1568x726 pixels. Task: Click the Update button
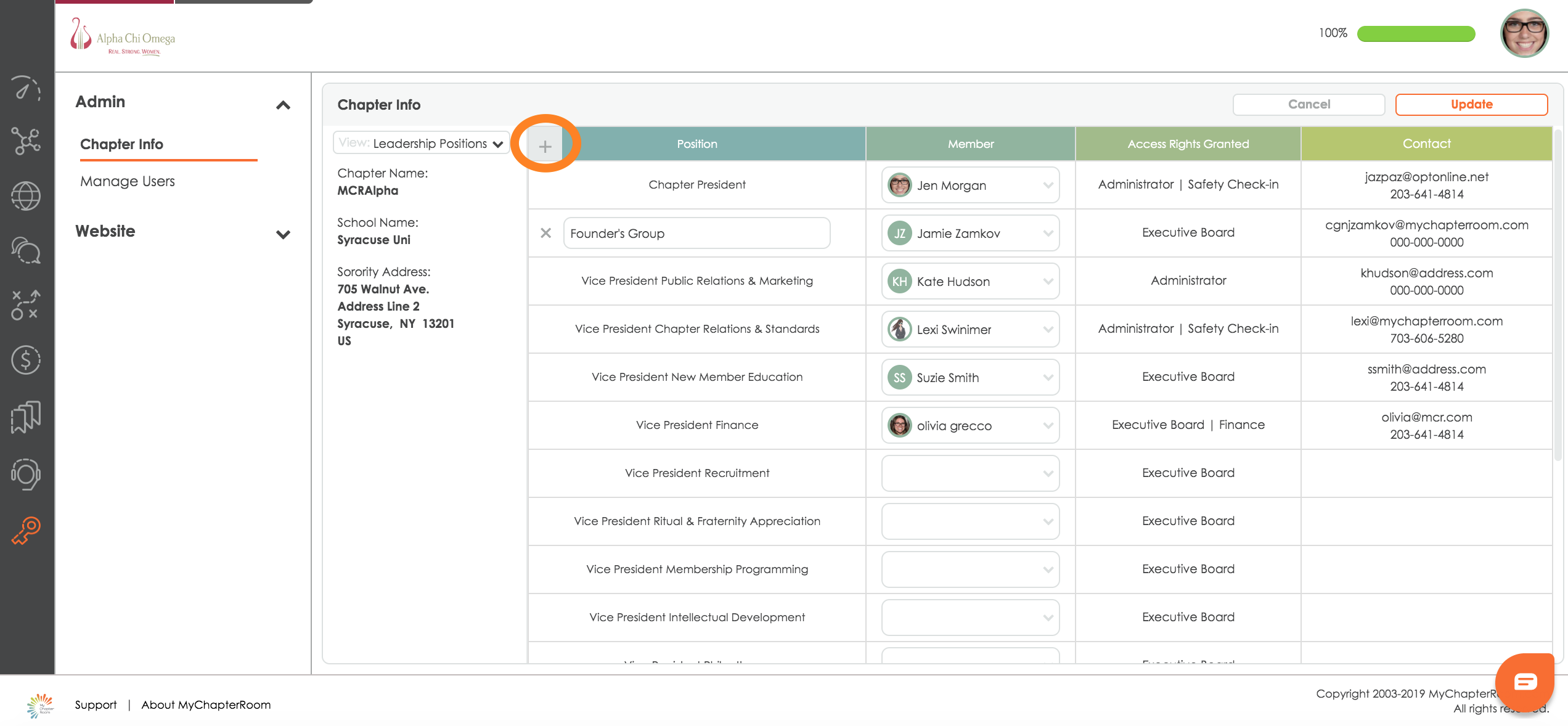coord(1471,104)
